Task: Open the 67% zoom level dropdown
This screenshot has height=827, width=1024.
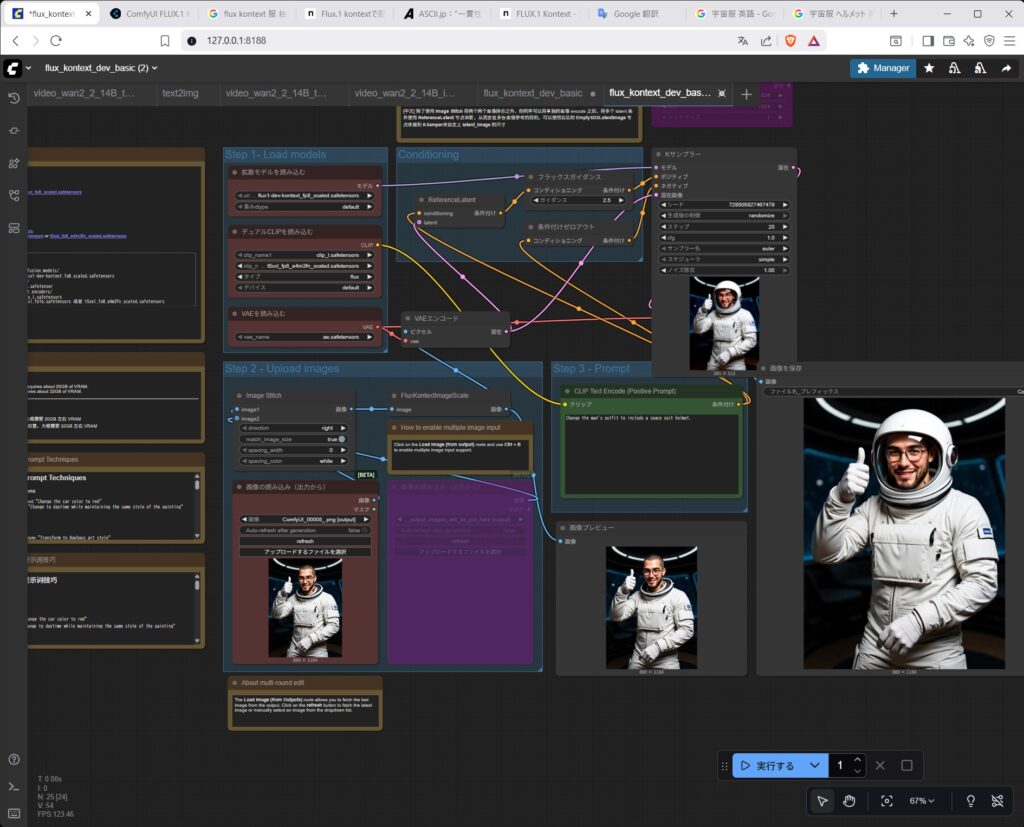Action: pyautogui.click(x=922, y=801)
